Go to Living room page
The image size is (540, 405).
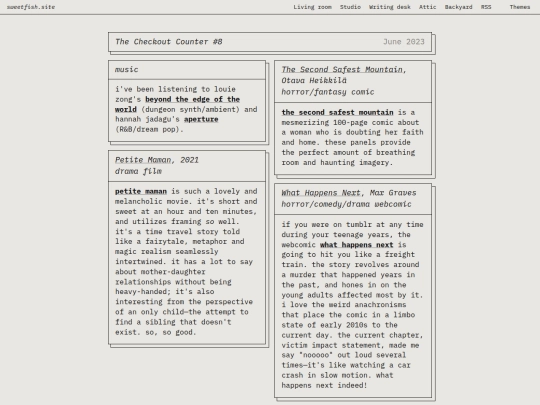tap(312, 7)
